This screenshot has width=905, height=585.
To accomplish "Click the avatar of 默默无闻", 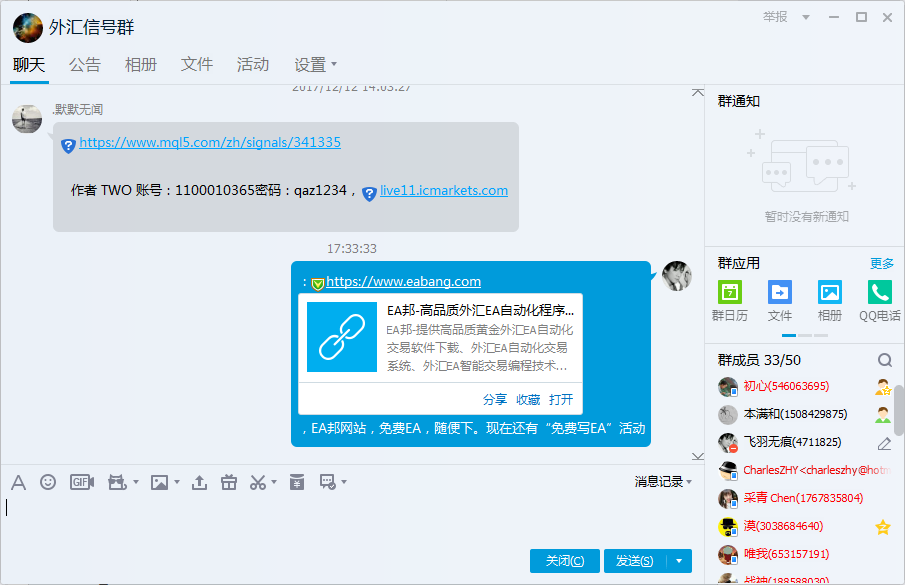I will click(27, 119).
